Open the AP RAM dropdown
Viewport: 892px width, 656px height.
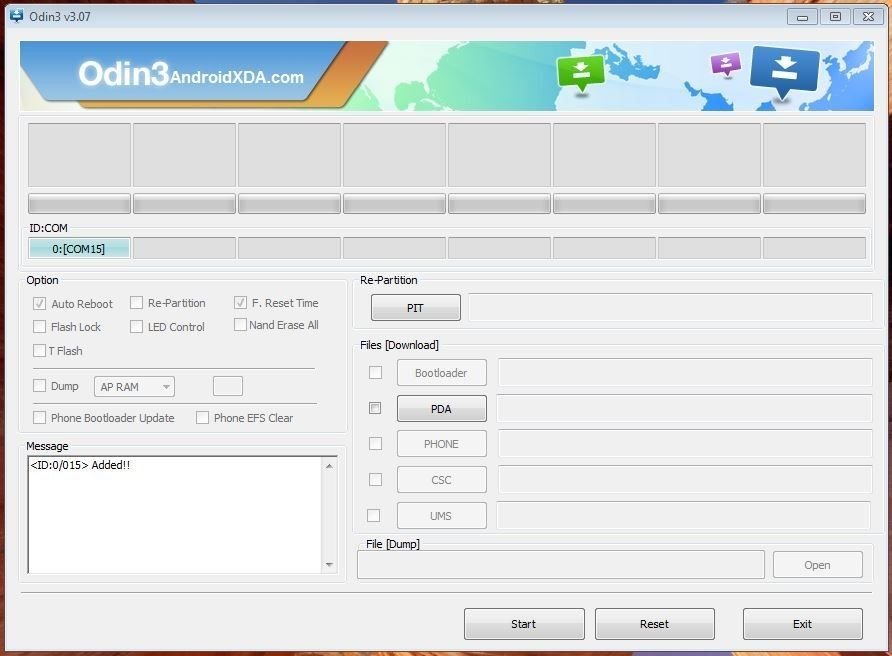134,387
